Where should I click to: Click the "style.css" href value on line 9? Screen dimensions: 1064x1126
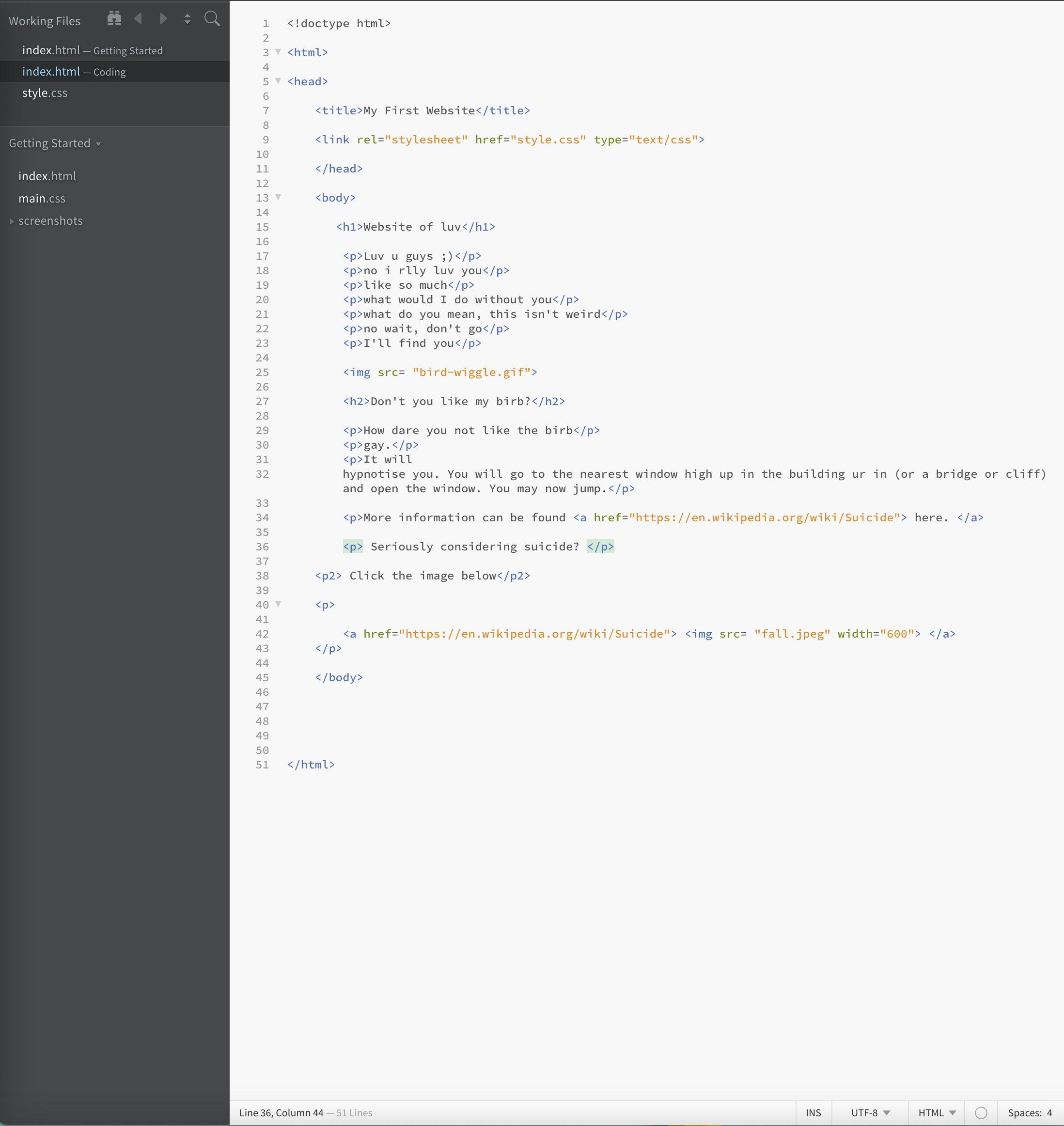(x=548, y=140)
